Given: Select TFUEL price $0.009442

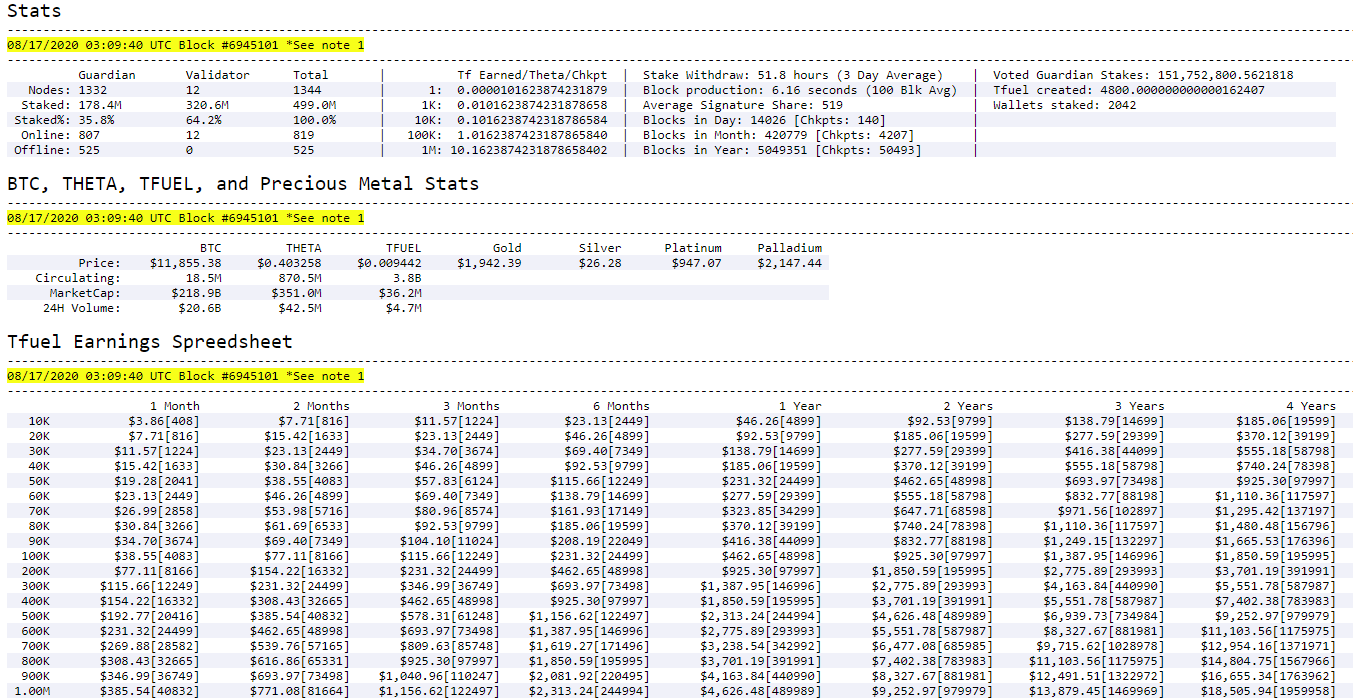Looking at the screenshot, I should tap(390, 263).
